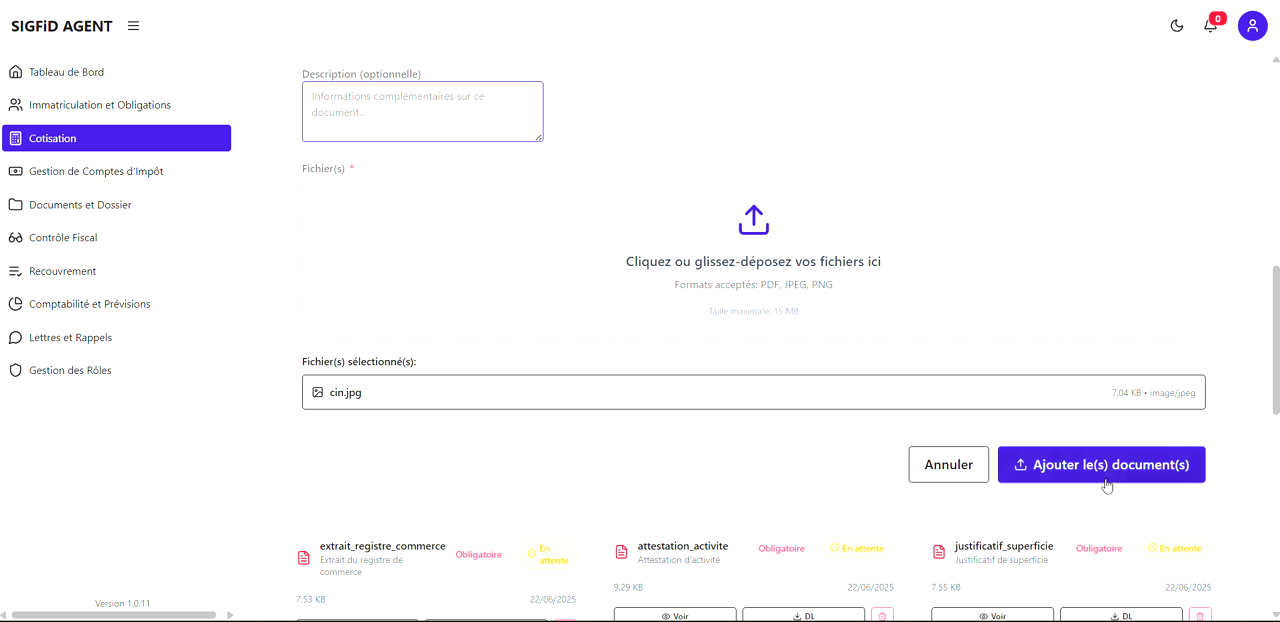Download the attestation_activite file with DL
Image resolution: width=1280 pixels, height=622 pixels.
point(803,615)
